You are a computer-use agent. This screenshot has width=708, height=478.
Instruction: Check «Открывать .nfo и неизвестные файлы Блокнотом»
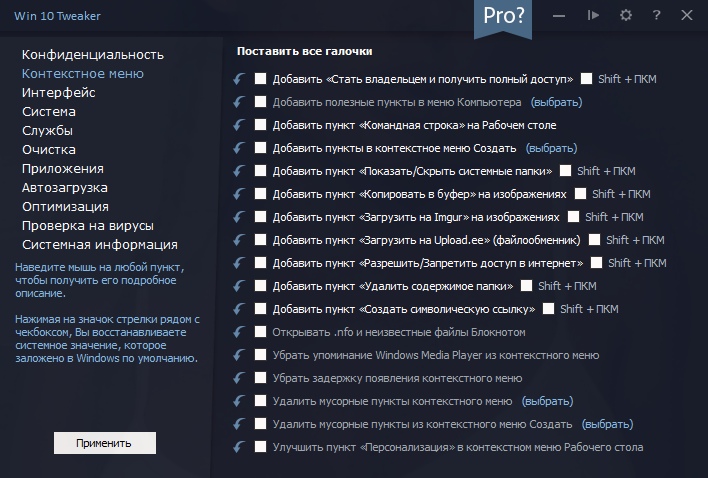tap(261, 332)
